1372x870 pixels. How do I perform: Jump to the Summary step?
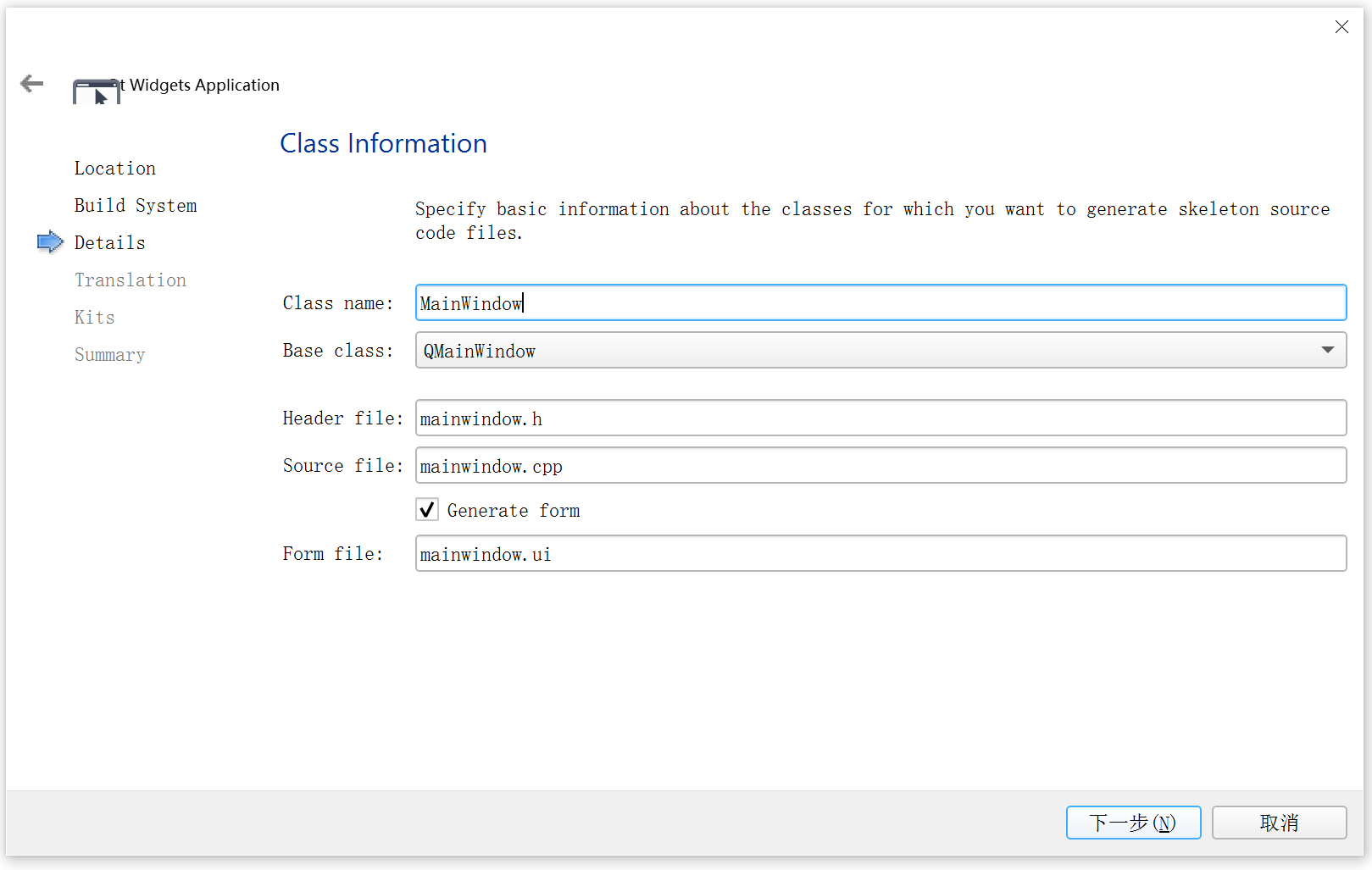(109, 355)
